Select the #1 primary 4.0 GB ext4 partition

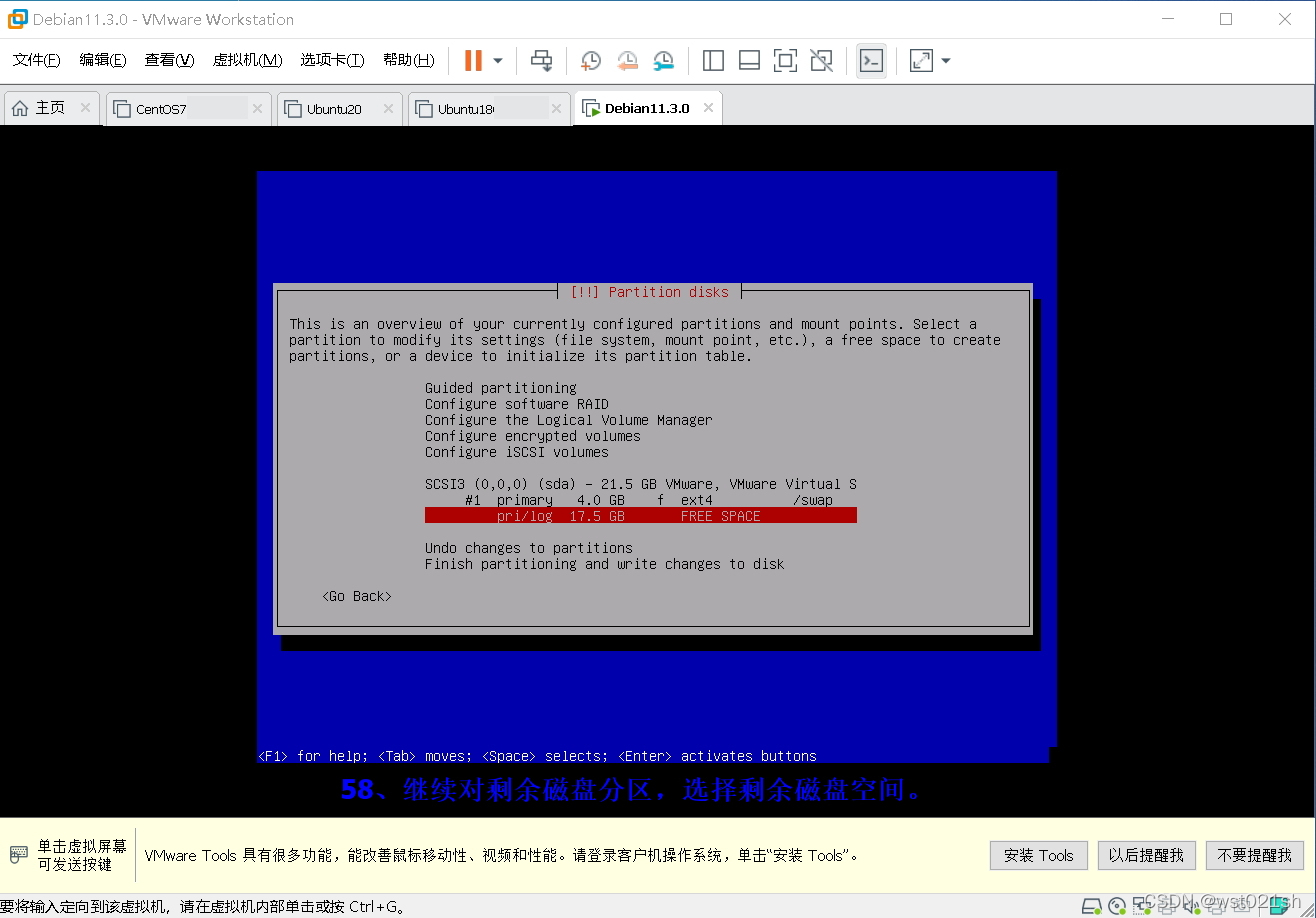pyautogui.click(x=641, y=500)
